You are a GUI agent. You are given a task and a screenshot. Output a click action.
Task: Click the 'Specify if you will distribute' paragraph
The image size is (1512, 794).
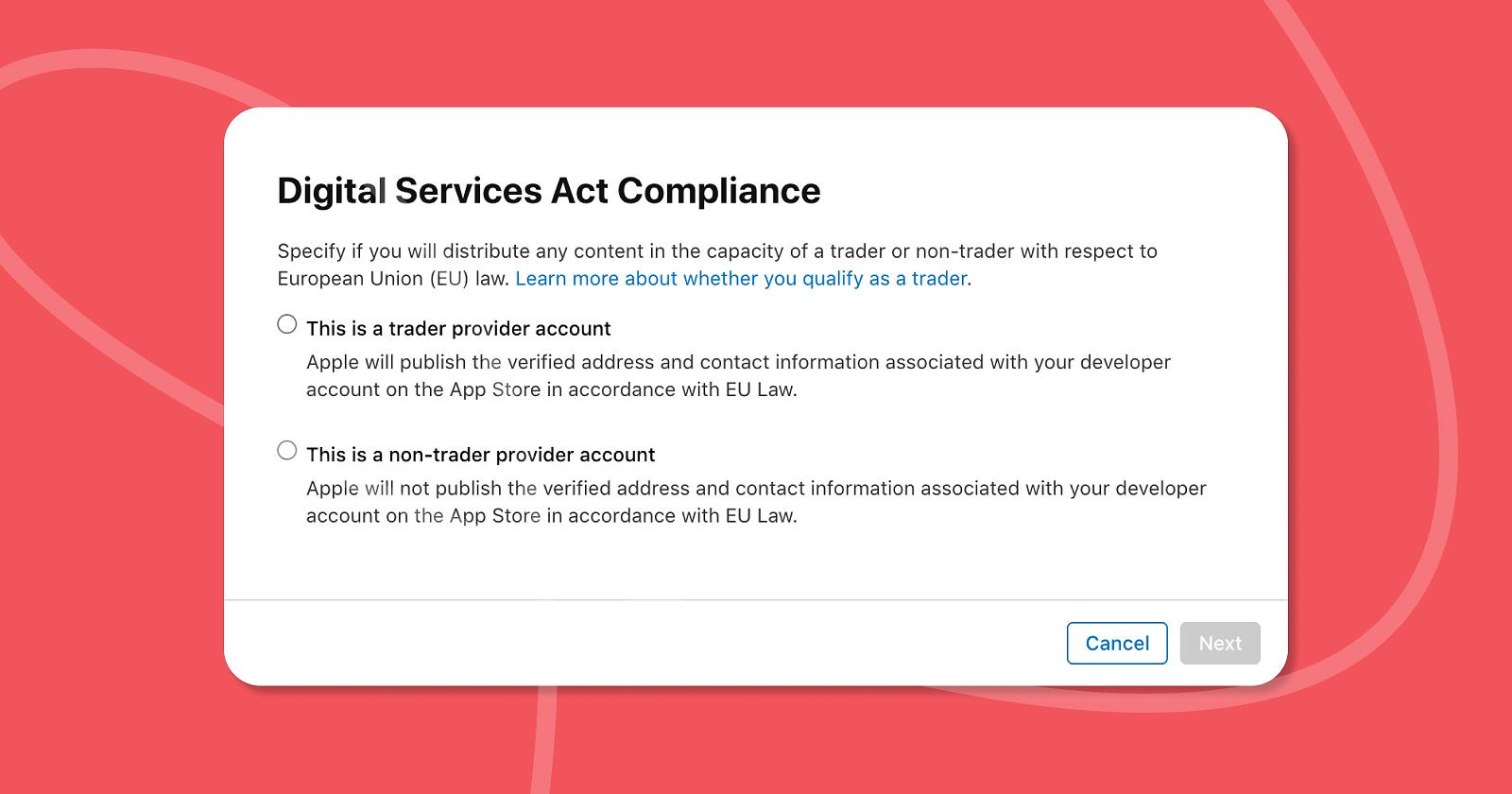click(x=717, y=265)
